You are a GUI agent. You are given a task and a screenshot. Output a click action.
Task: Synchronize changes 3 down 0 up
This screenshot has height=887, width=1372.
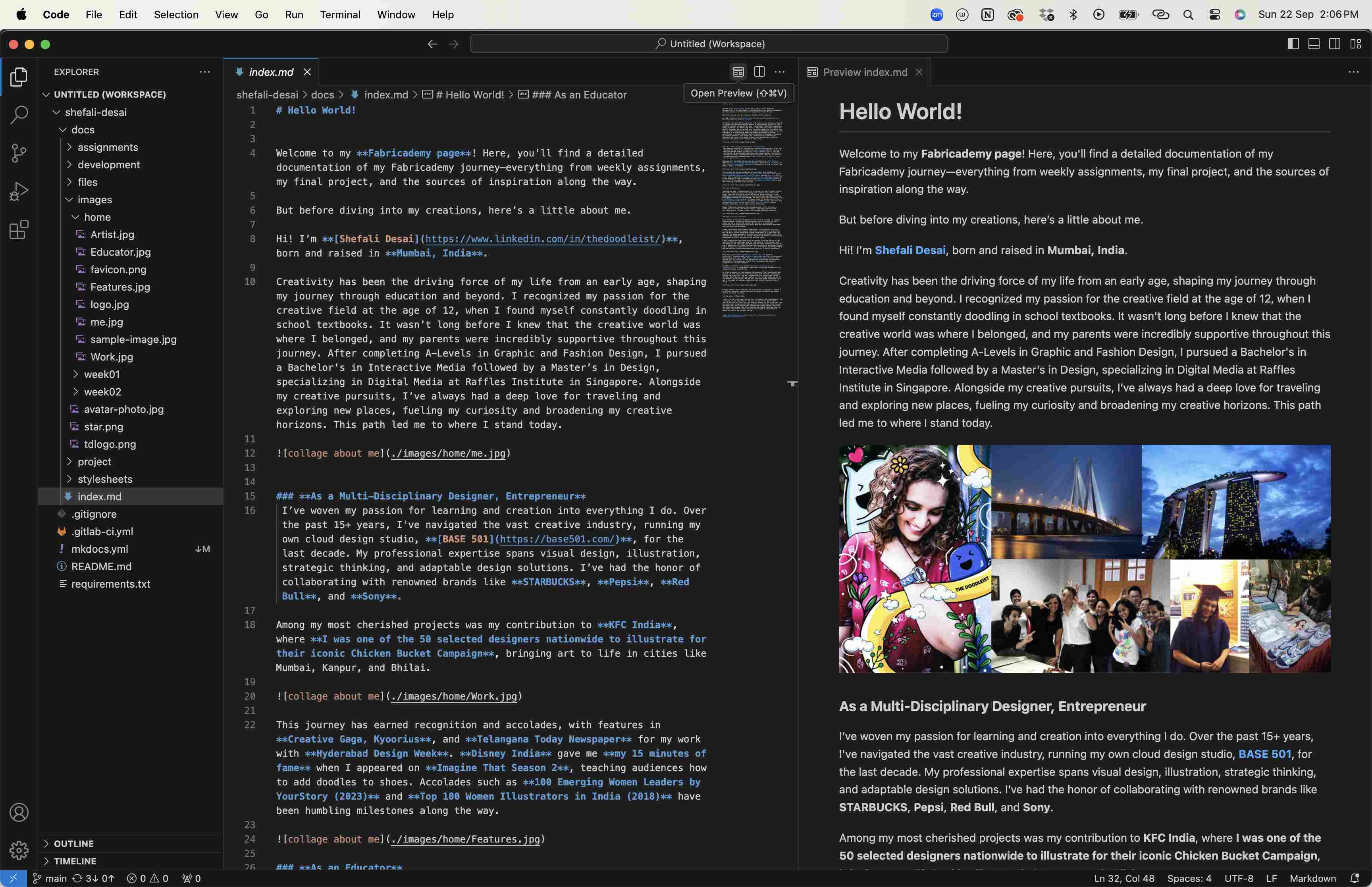(x=93, y=878)
